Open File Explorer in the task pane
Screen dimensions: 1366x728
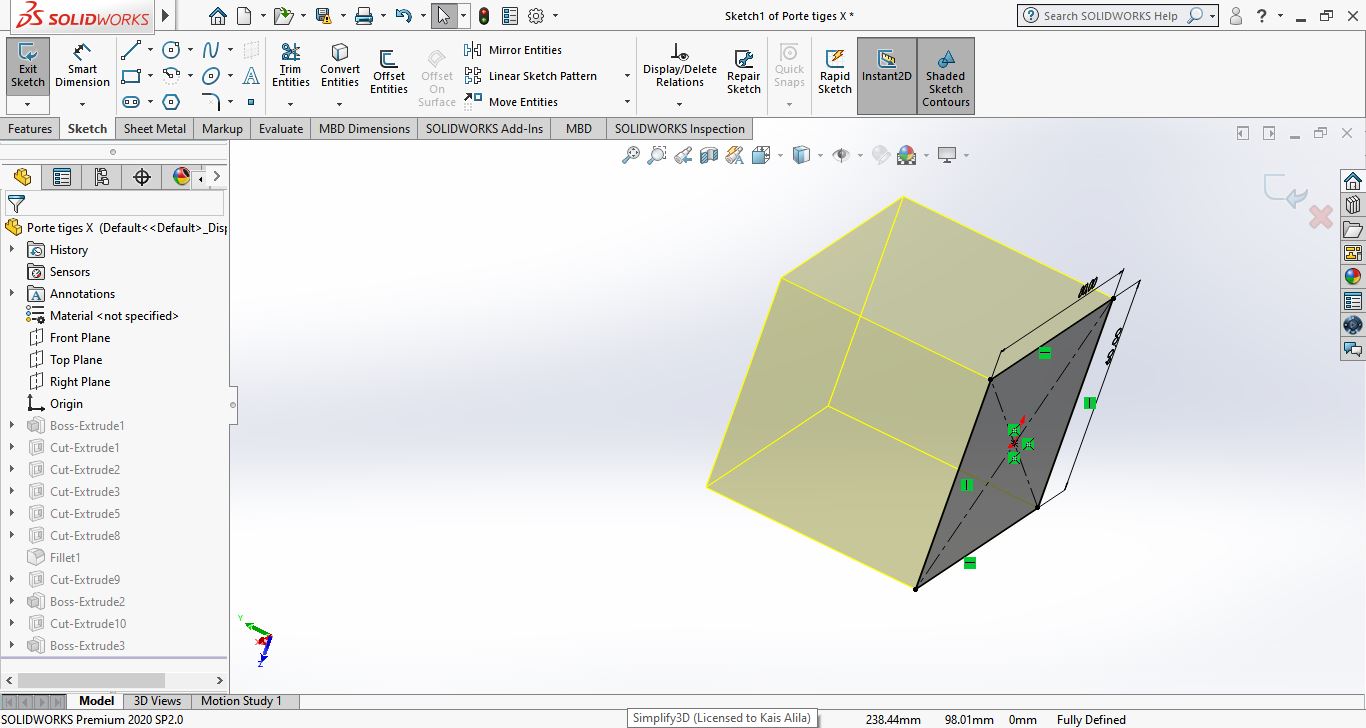click(x=1353, y=228)
